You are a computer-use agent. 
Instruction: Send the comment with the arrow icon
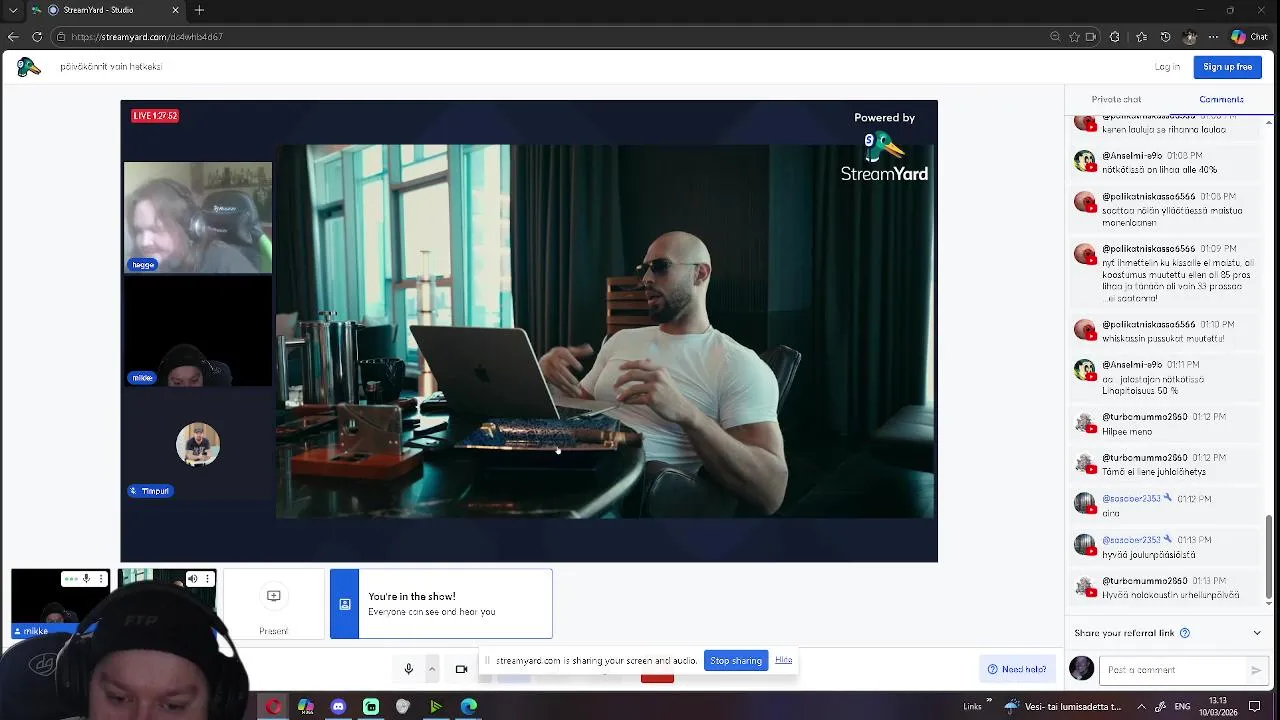tap(1256, 670)
